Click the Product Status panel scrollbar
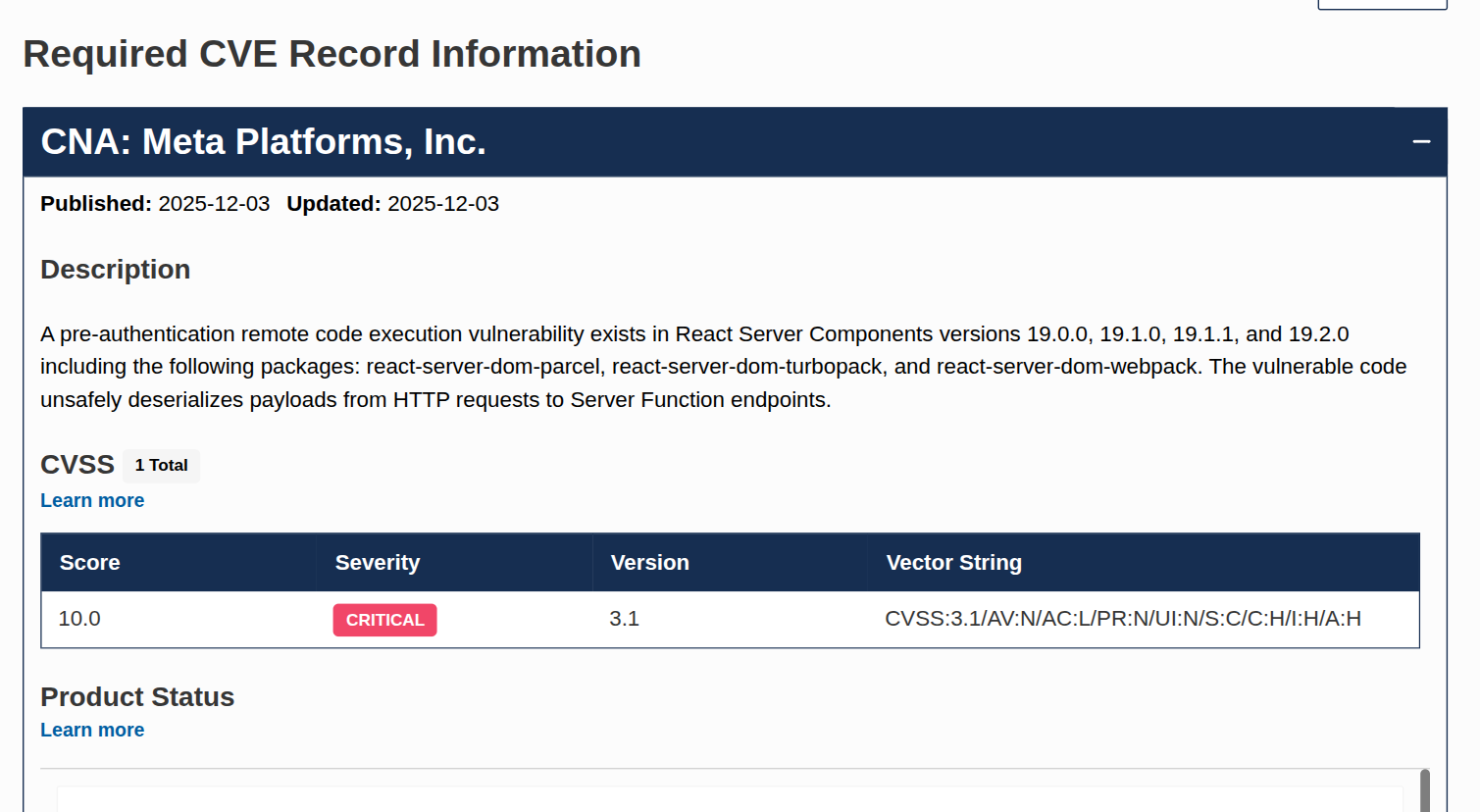 point(1424,790)
